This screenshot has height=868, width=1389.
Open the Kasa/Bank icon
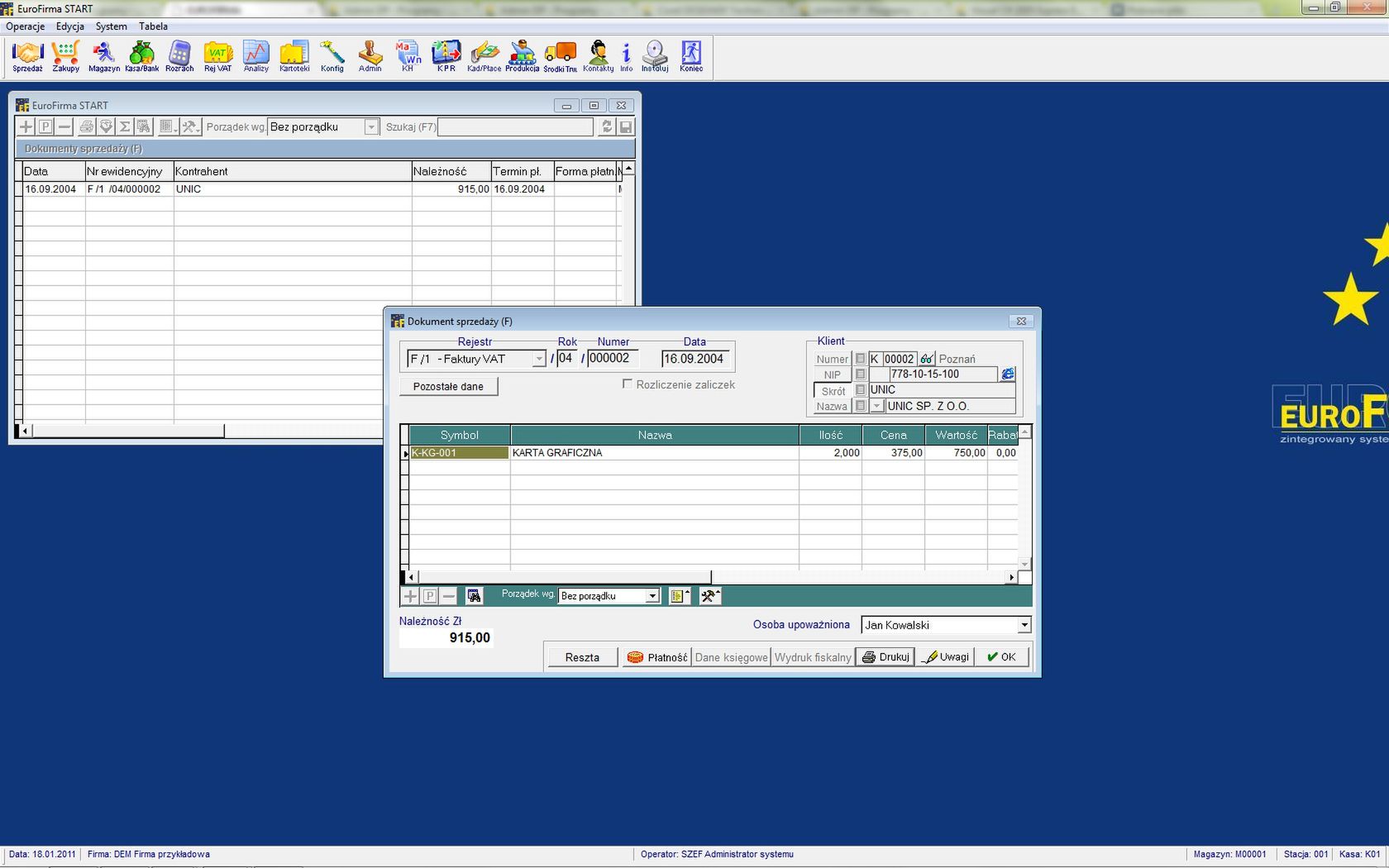tap(141, 56)
